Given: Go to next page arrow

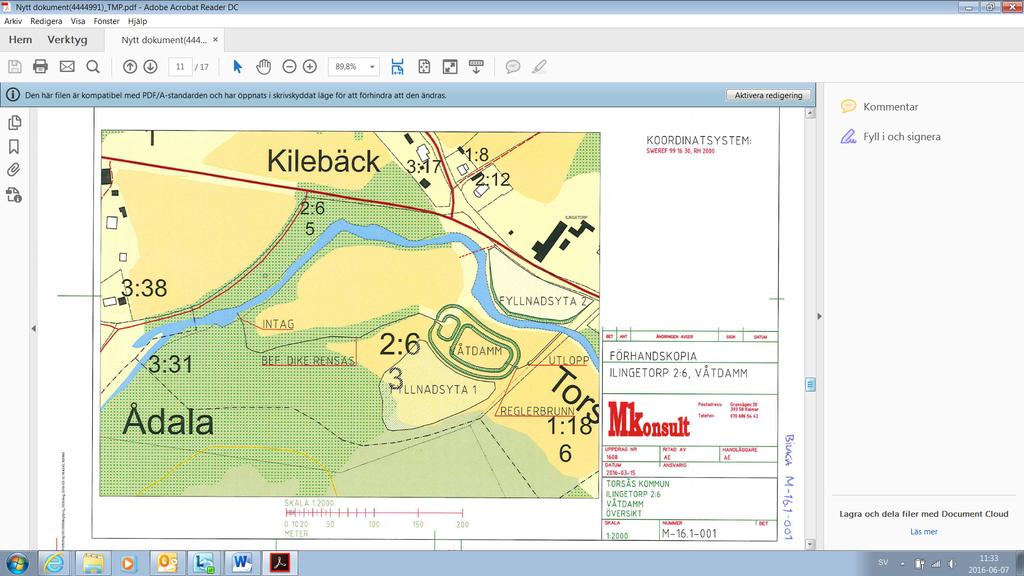Looking at the screenshot, I should pyautogui.click(x=150, y=67).
